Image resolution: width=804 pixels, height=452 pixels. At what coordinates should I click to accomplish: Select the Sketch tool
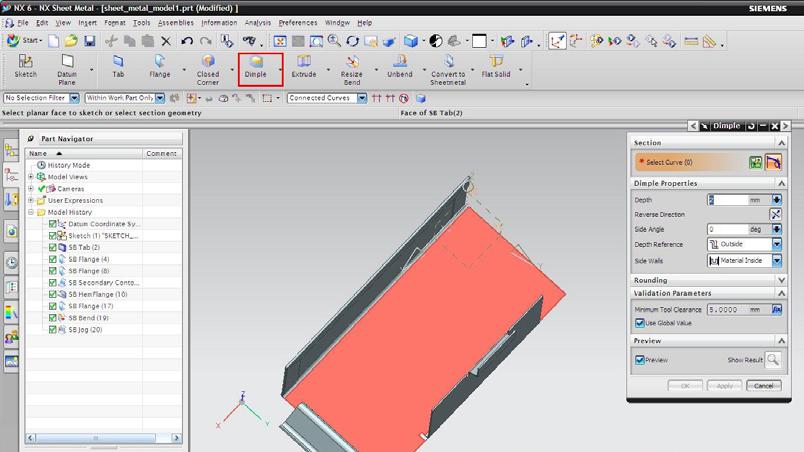pyautogui.click(x=25, y=67)
